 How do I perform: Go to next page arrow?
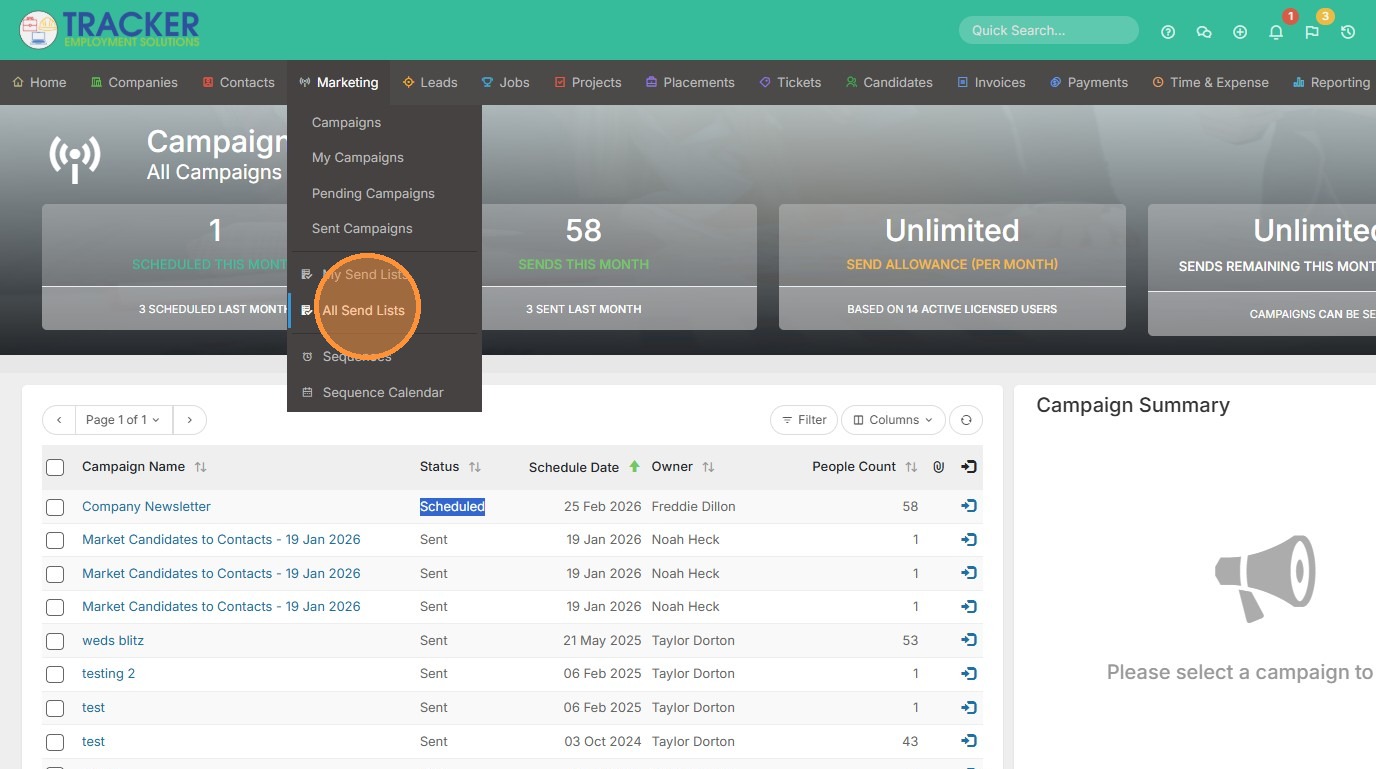(x=190, y=420)
